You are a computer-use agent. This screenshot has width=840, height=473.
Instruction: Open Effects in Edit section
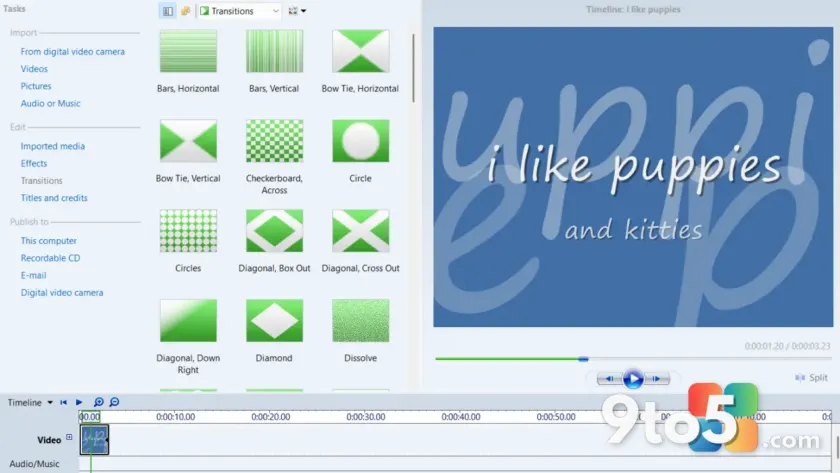(x=34, y=163)
